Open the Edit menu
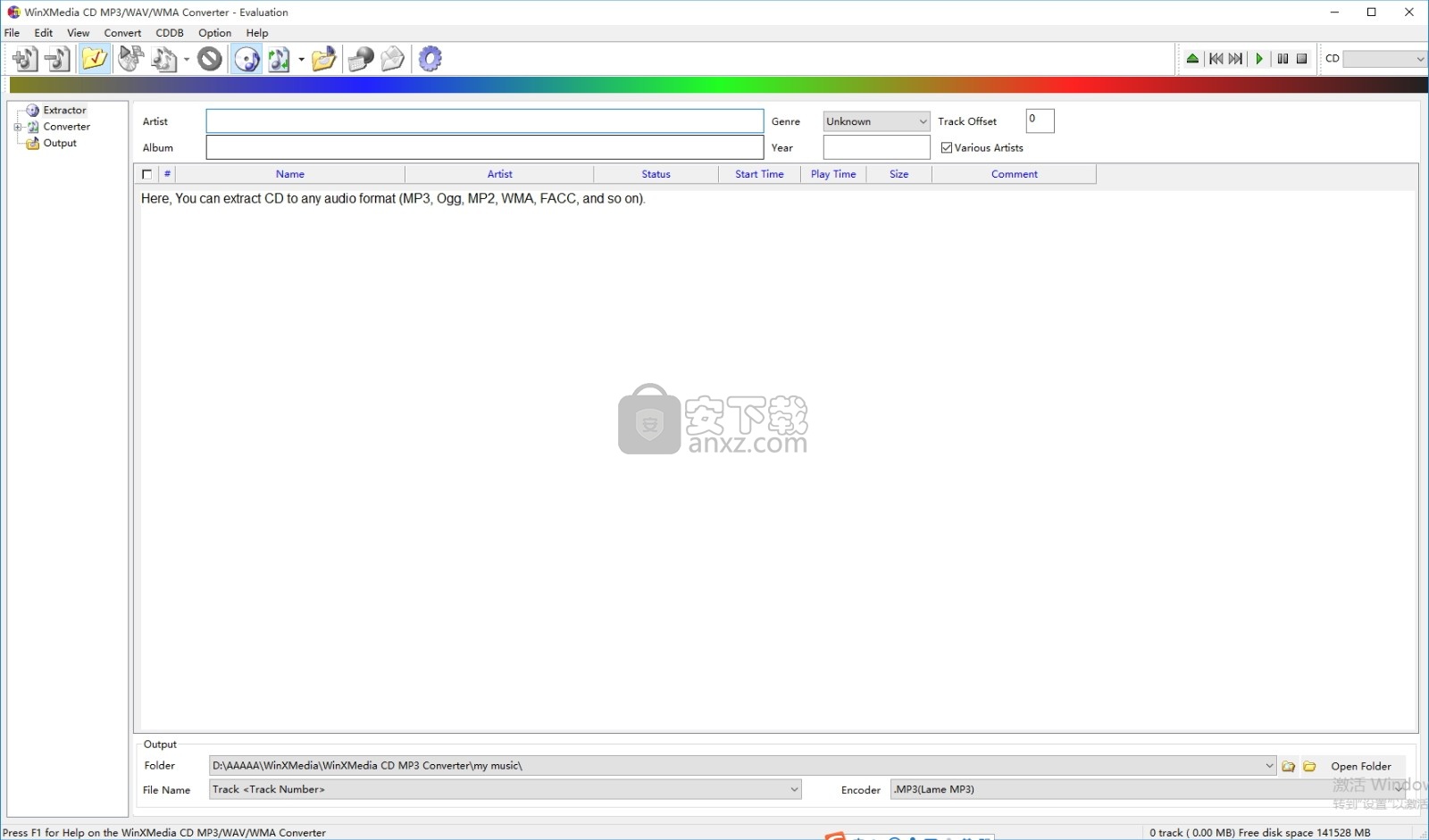Image resolution: width=1429 pixels, height=840 pixels. (x=44, y=33)
